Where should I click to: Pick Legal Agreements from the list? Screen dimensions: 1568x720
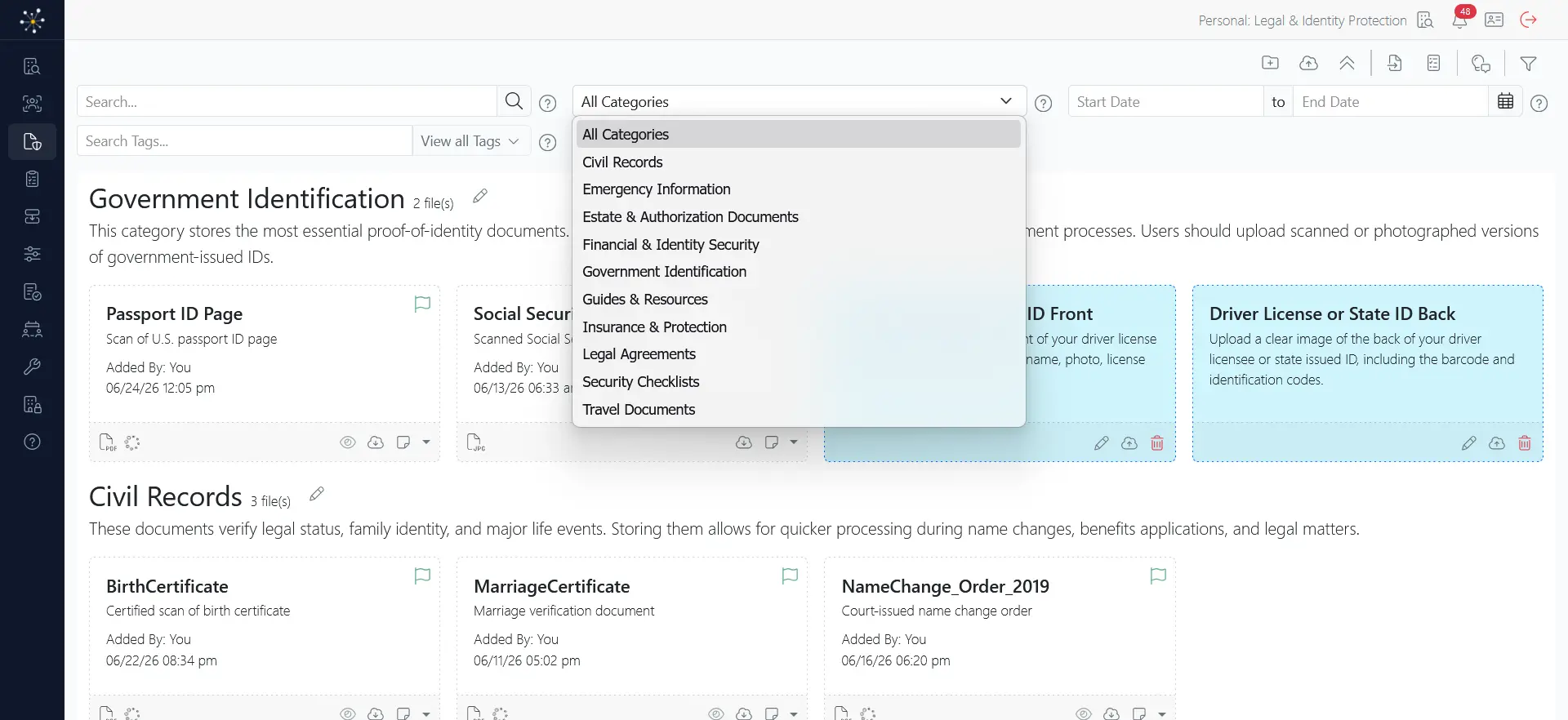[799, 354]
